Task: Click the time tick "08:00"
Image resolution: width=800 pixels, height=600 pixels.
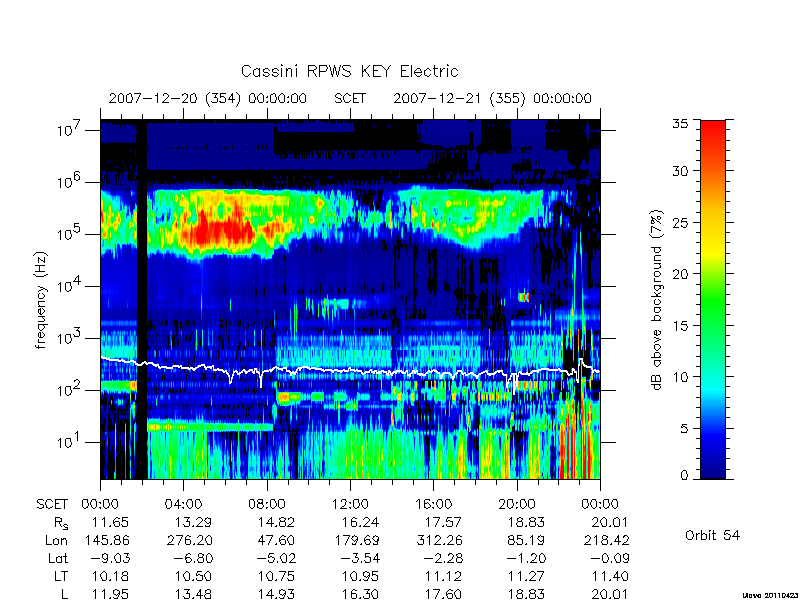Action: coord(267,504)
